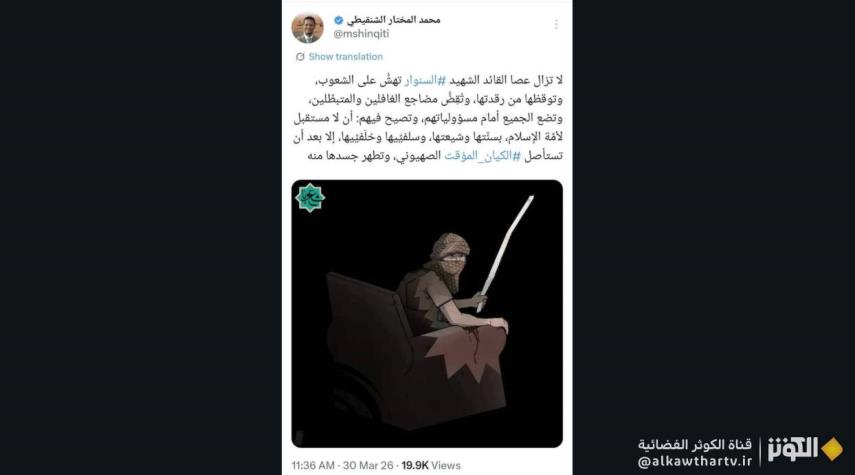Open the three-dot more options menu
This screenshot has height=475, width=855.
click(x=556, y=25)
